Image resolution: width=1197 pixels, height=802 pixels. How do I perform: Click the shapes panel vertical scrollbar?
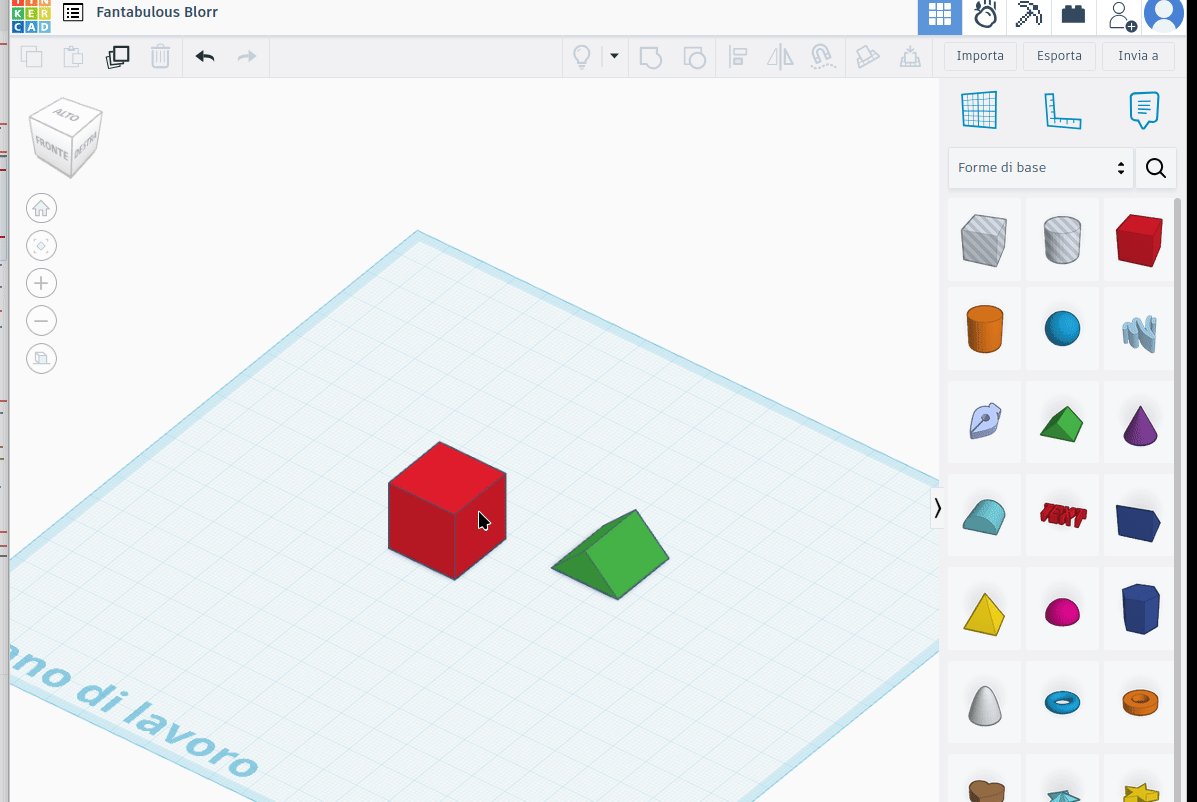coord(1178,500)
